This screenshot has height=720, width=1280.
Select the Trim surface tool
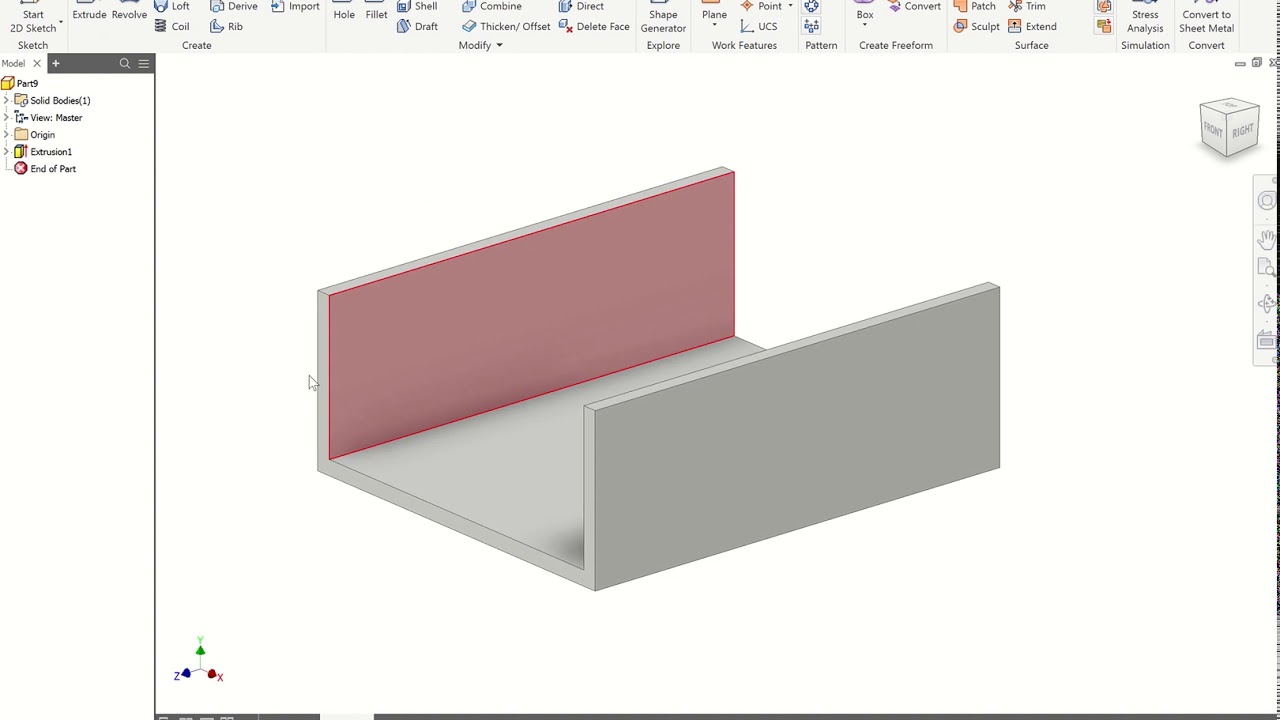pyautogui.click(x=1026, y=6)
